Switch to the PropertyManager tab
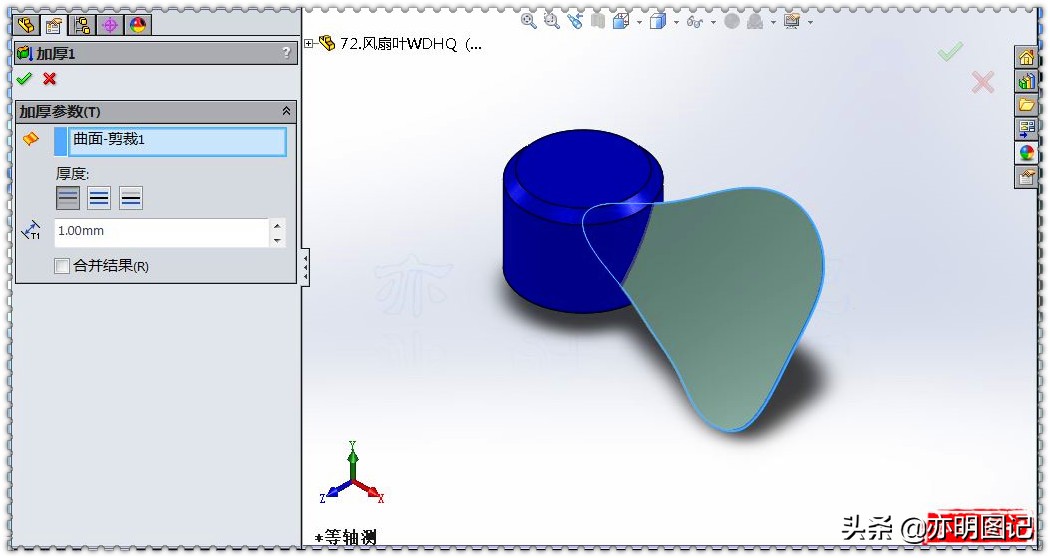This screenshot has width=1050, height=558. (x=54, y=25)
